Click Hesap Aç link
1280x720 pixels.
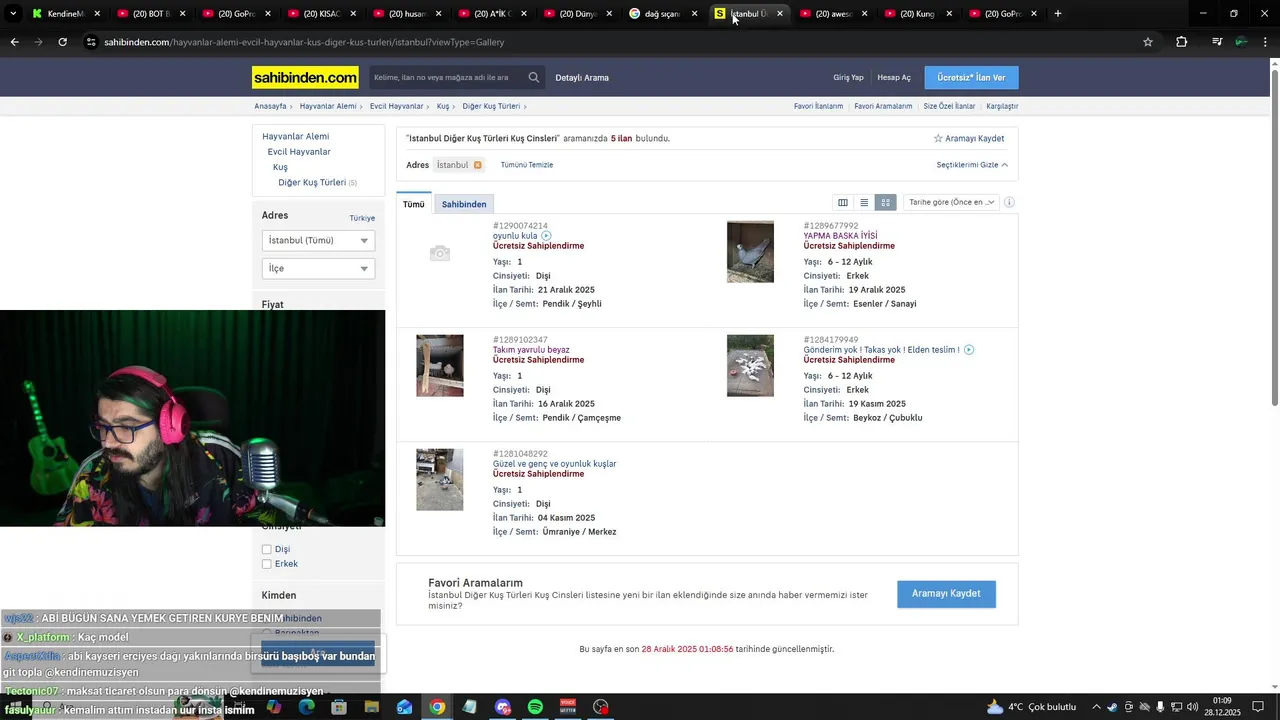tap(894, 78)
